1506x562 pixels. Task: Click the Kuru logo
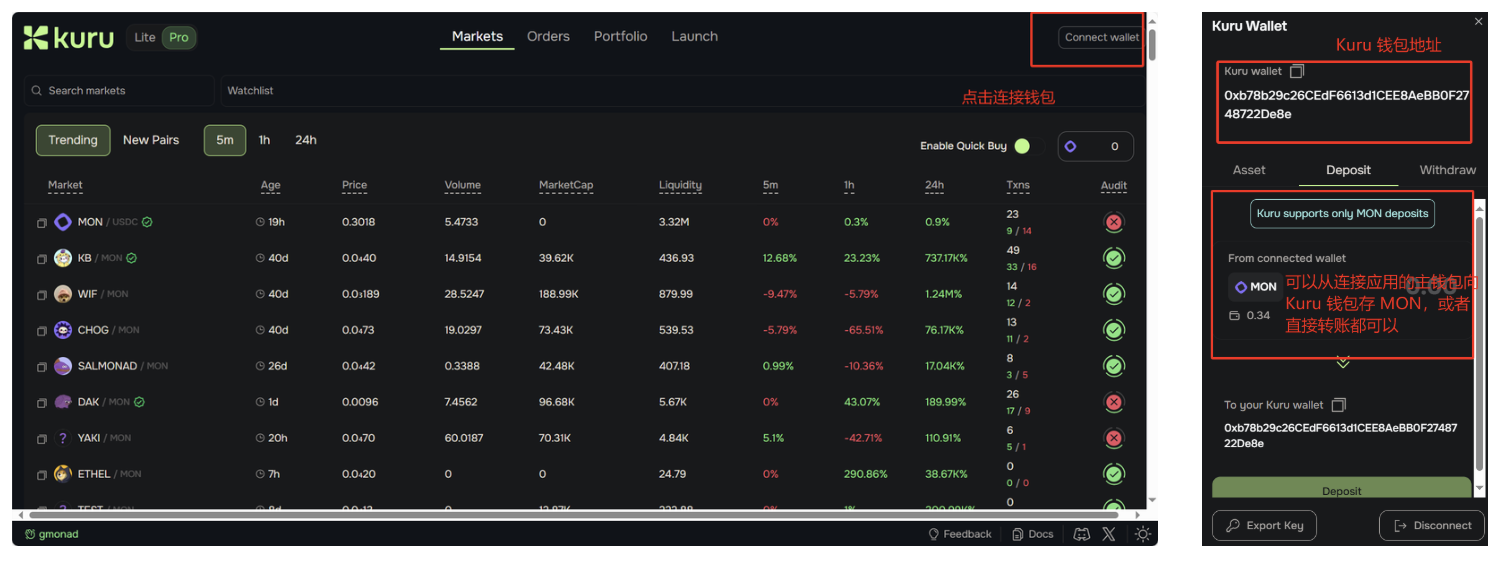pos(69,38)
